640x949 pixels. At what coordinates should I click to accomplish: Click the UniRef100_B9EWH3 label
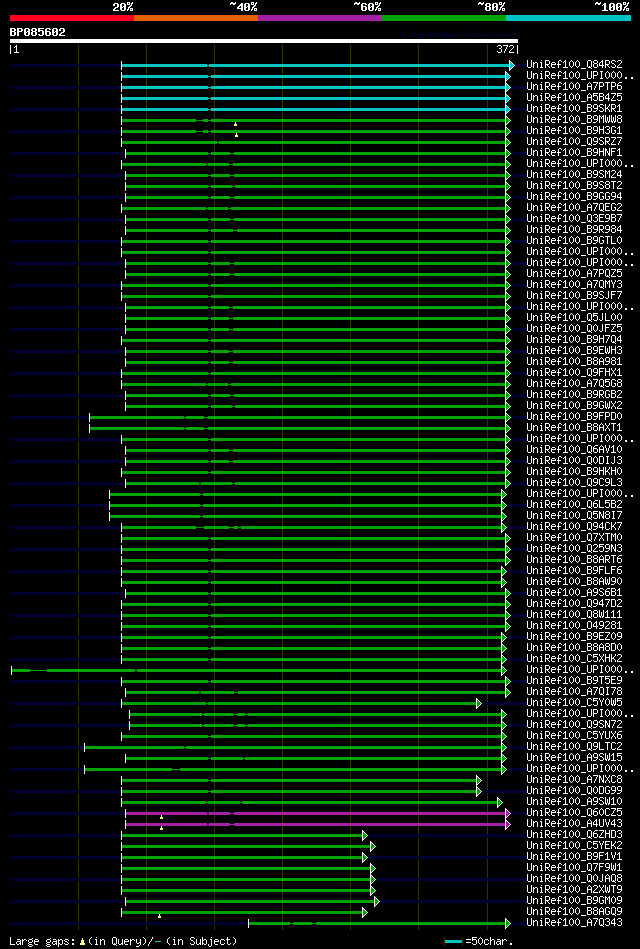[x=574, y=351]
